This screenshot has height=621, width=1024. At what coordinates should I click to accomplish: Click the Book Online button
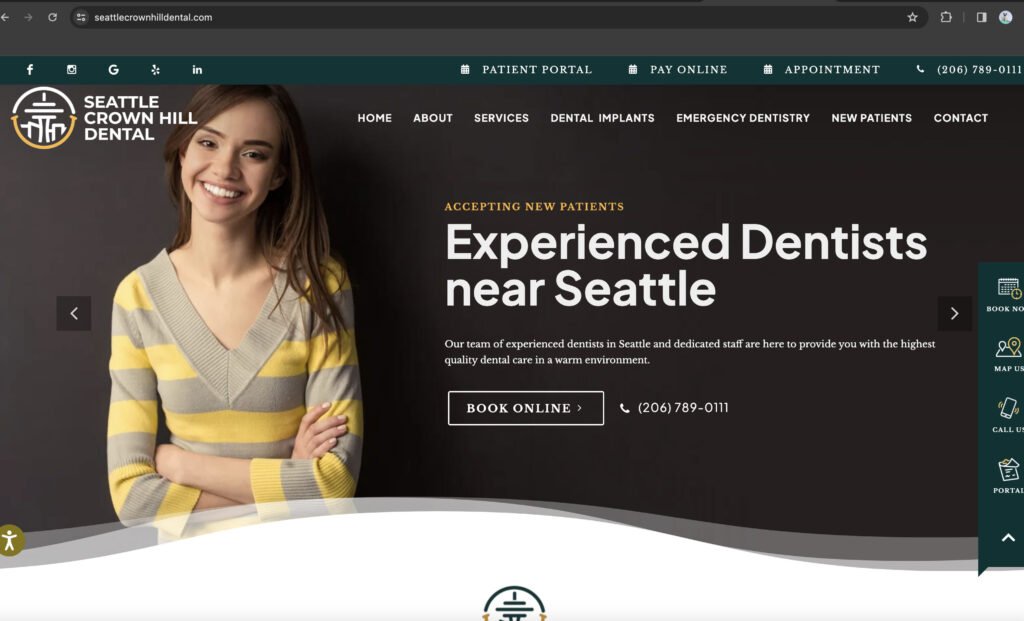pyautogui.click(x=526, y=408)
